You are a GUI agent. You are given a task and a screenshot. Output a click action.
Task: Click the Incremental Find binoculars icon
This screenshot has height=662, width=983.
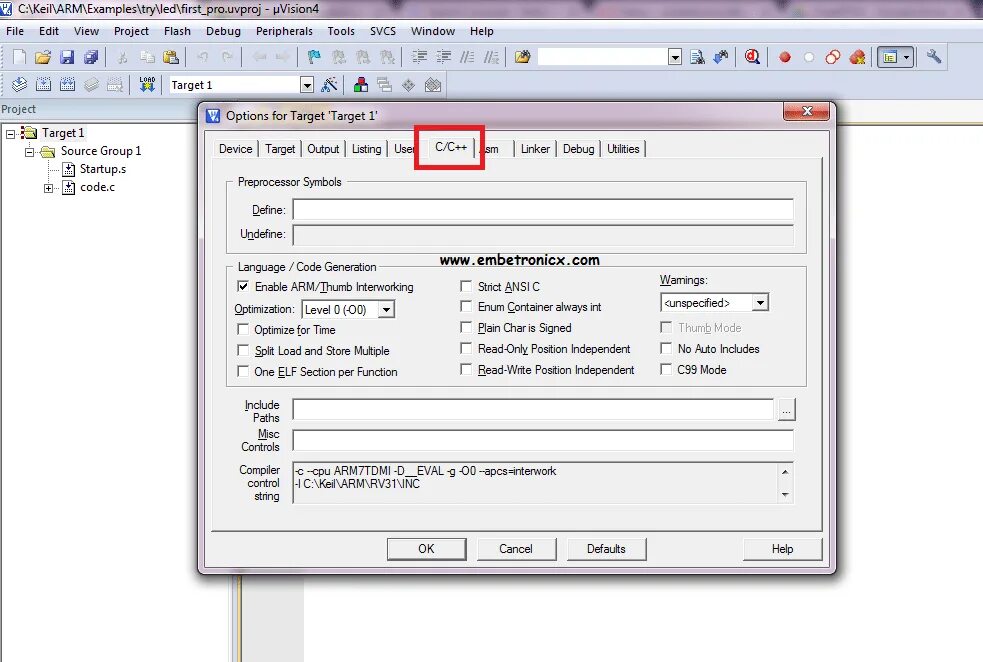[721, 57]
